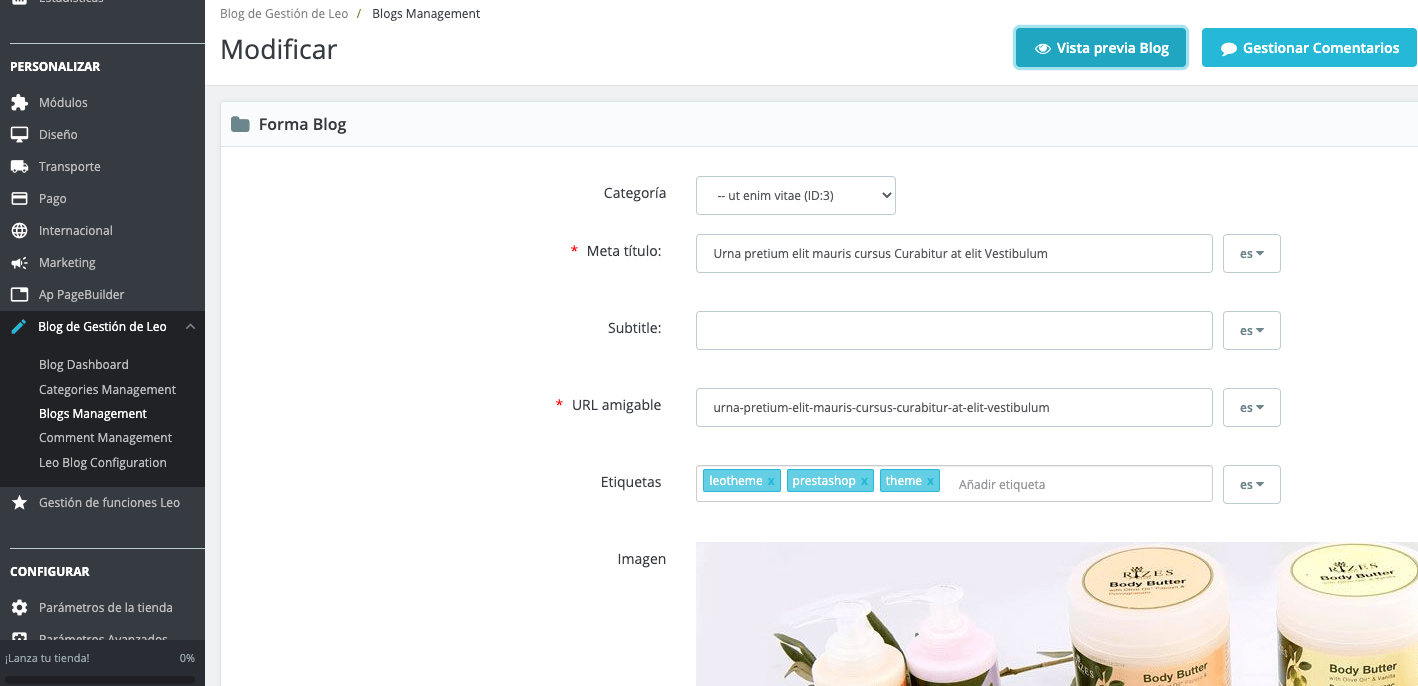Click the leotheme tag label

(x=736, y=482)
